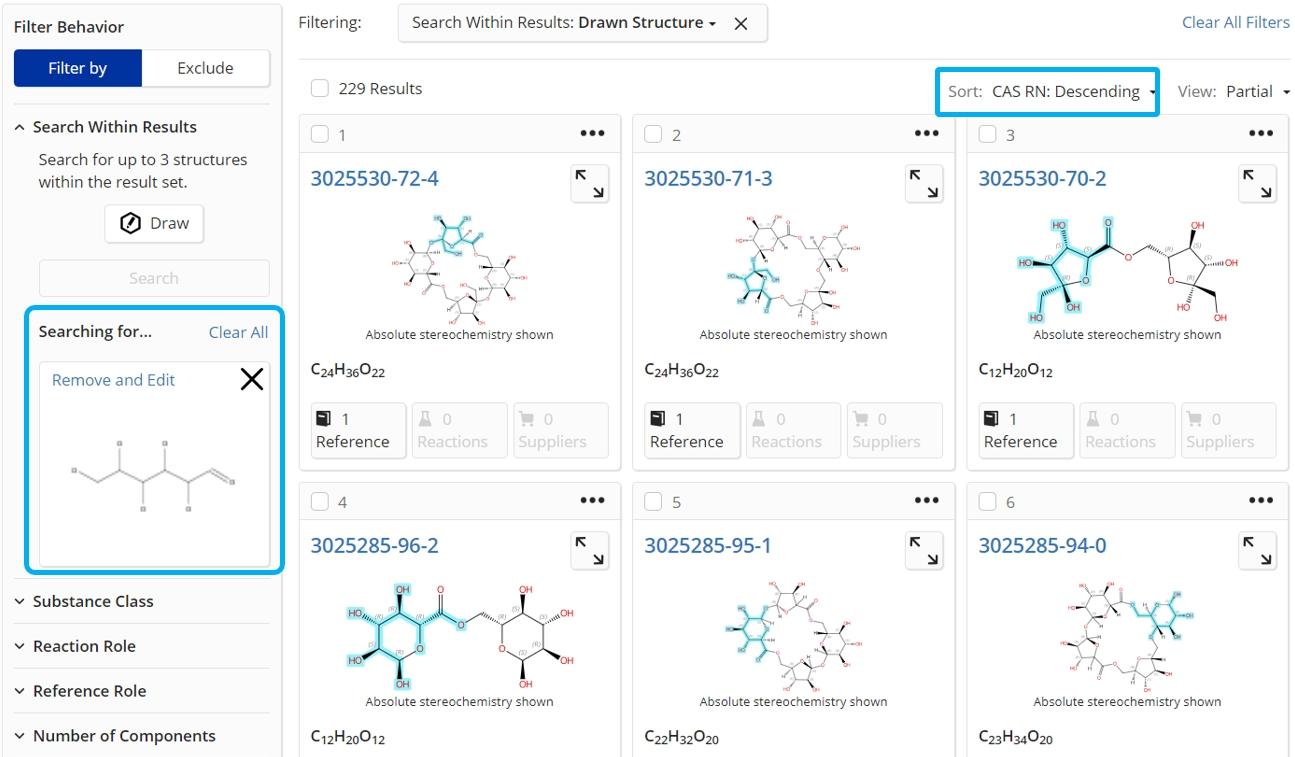Remove the Drawn Structure filter chip

[741, 24]
